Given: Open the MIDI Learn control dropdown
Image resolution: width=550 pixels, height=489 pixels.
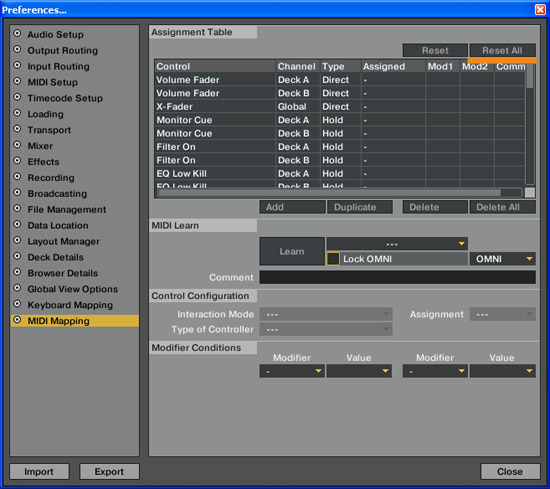Looking at the screenshot, I should [x=397, y=243].
